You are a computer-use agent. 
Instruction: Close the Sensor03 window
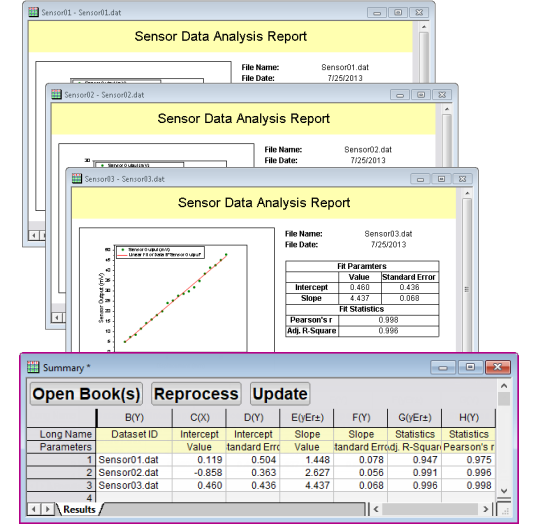462,179
